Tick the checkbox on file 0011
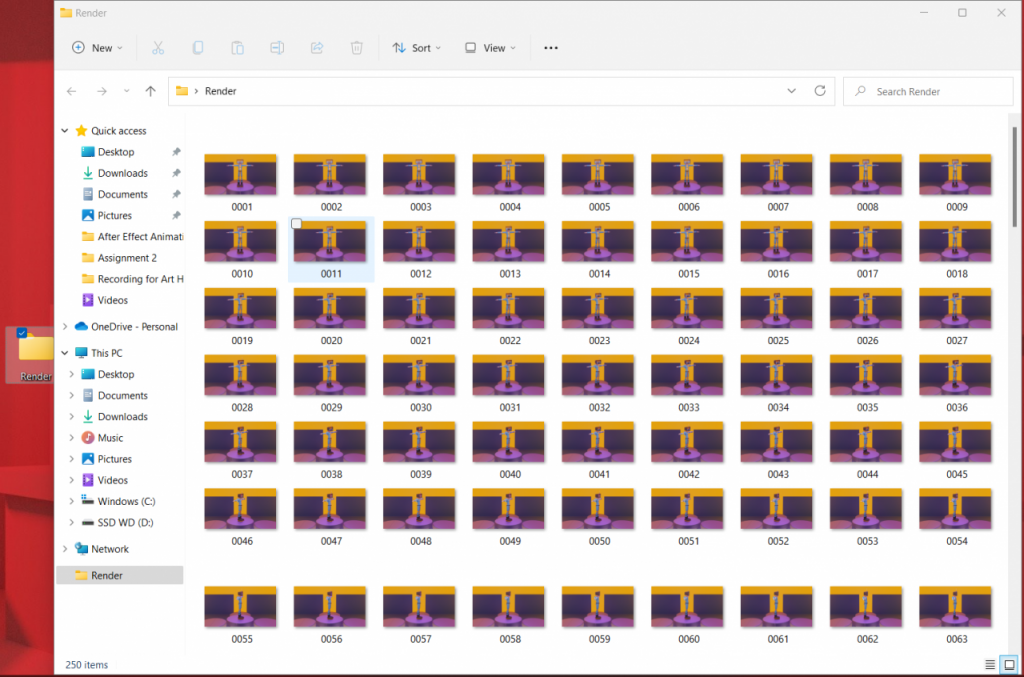Screen dimensions: 1024x677 point(297,224)
